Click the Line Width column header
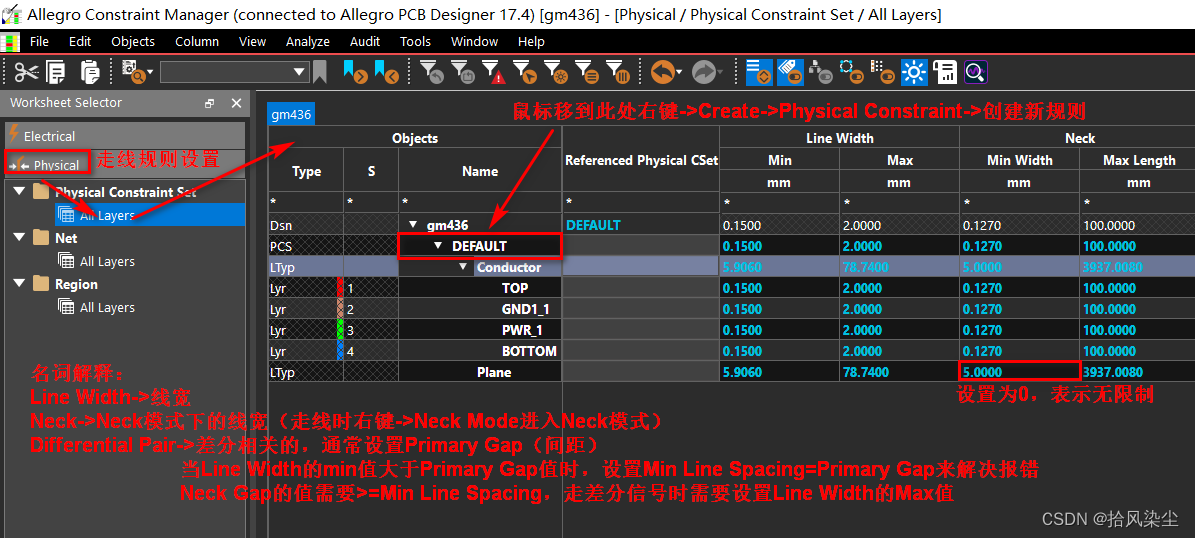 click(x=839, y=138)
